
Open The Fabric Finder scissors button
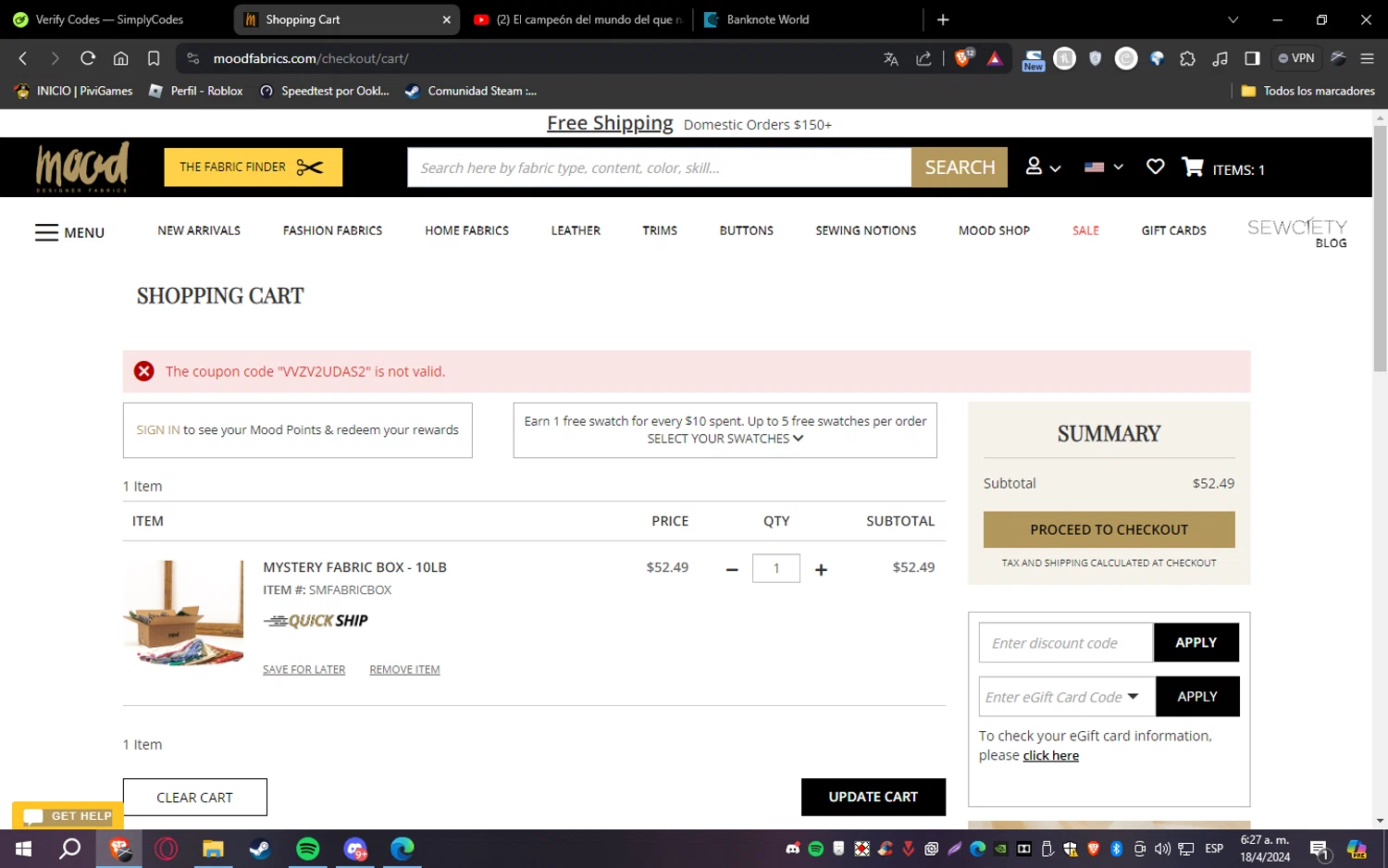pos(253,167)
